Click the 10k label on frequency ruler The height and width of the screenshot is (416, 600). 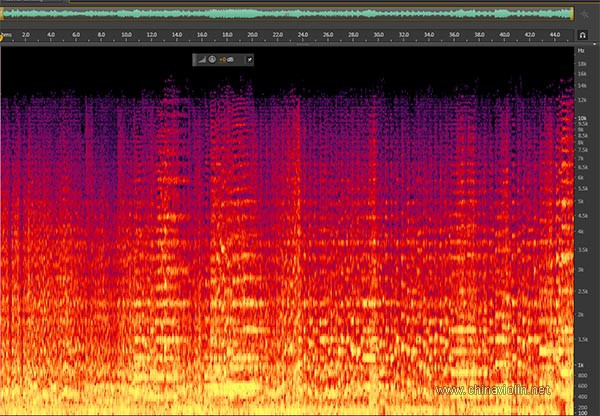[x=581, y=118]
